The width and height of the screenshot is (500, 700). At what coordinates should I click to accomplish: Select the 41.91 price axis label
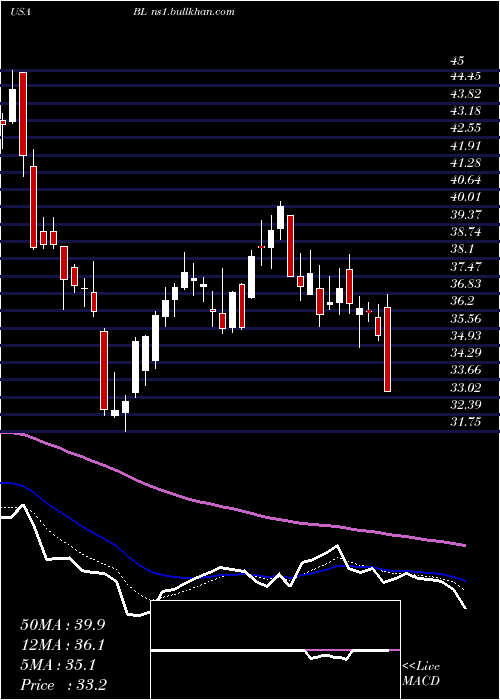466,146
